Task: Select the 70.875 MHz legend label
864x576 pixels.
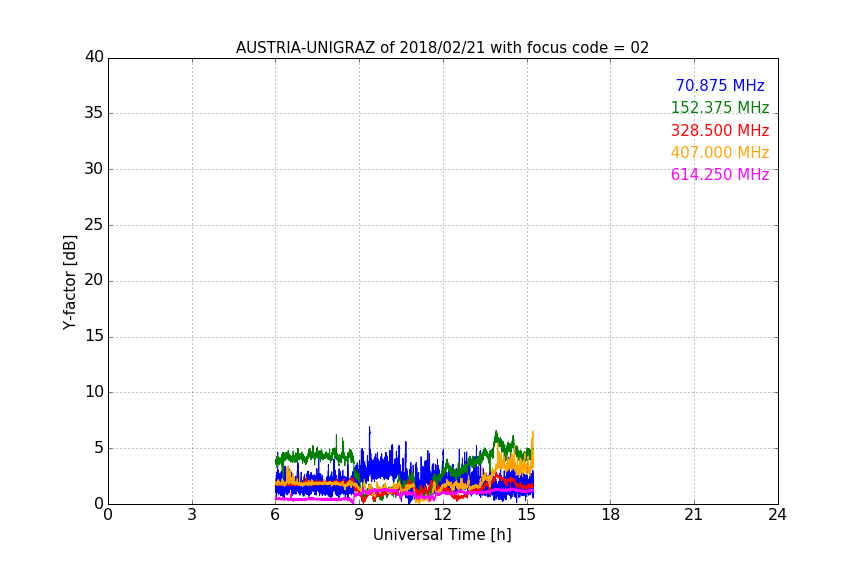Action: [720, 85]
